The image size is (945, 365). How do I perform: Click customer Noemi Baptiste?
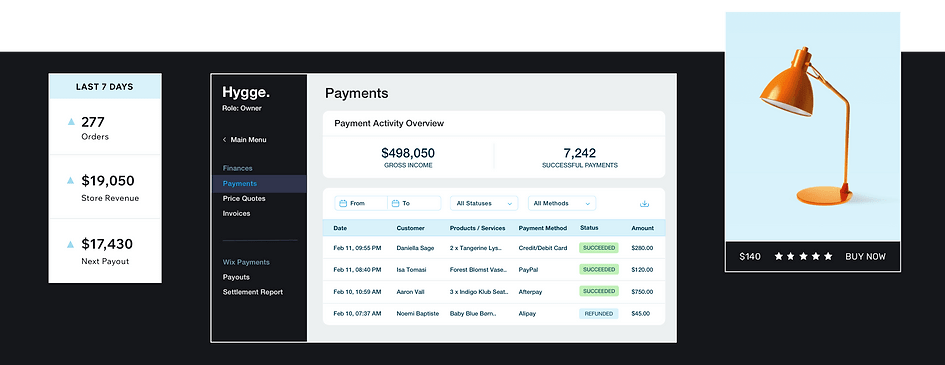[418, 314]
